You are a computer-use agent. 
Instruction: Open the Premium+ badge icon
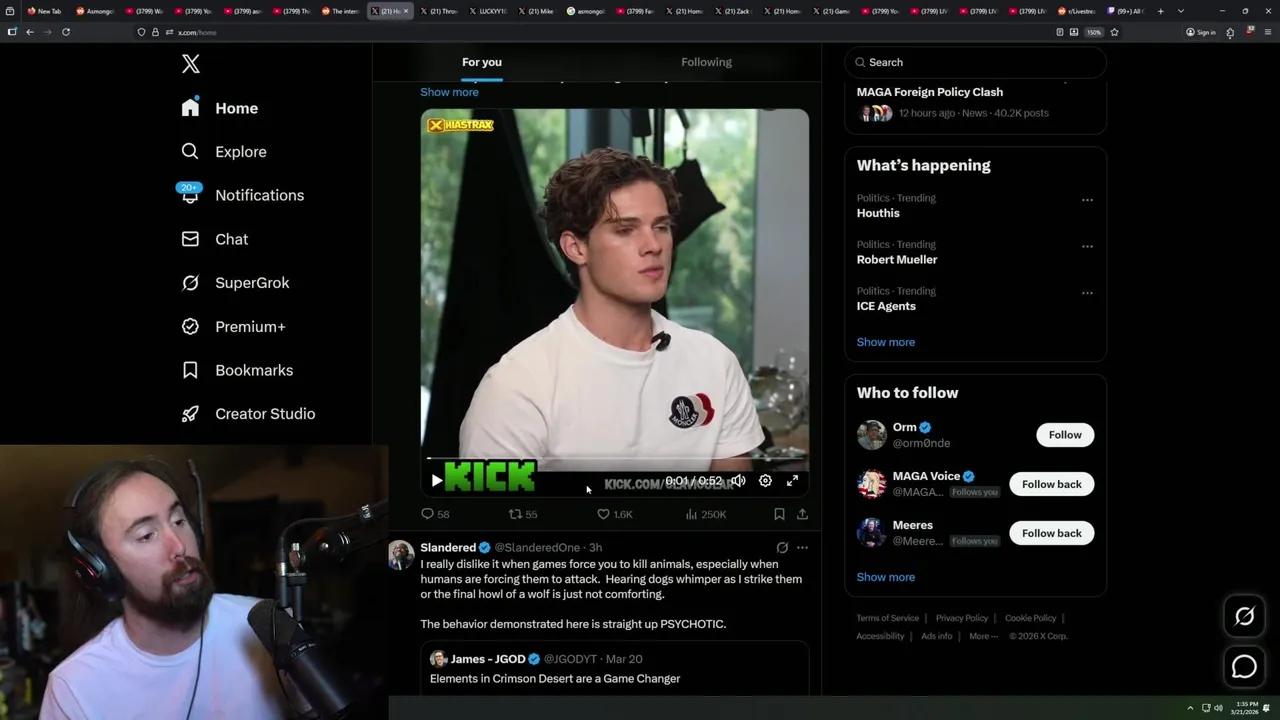[190, 326]
